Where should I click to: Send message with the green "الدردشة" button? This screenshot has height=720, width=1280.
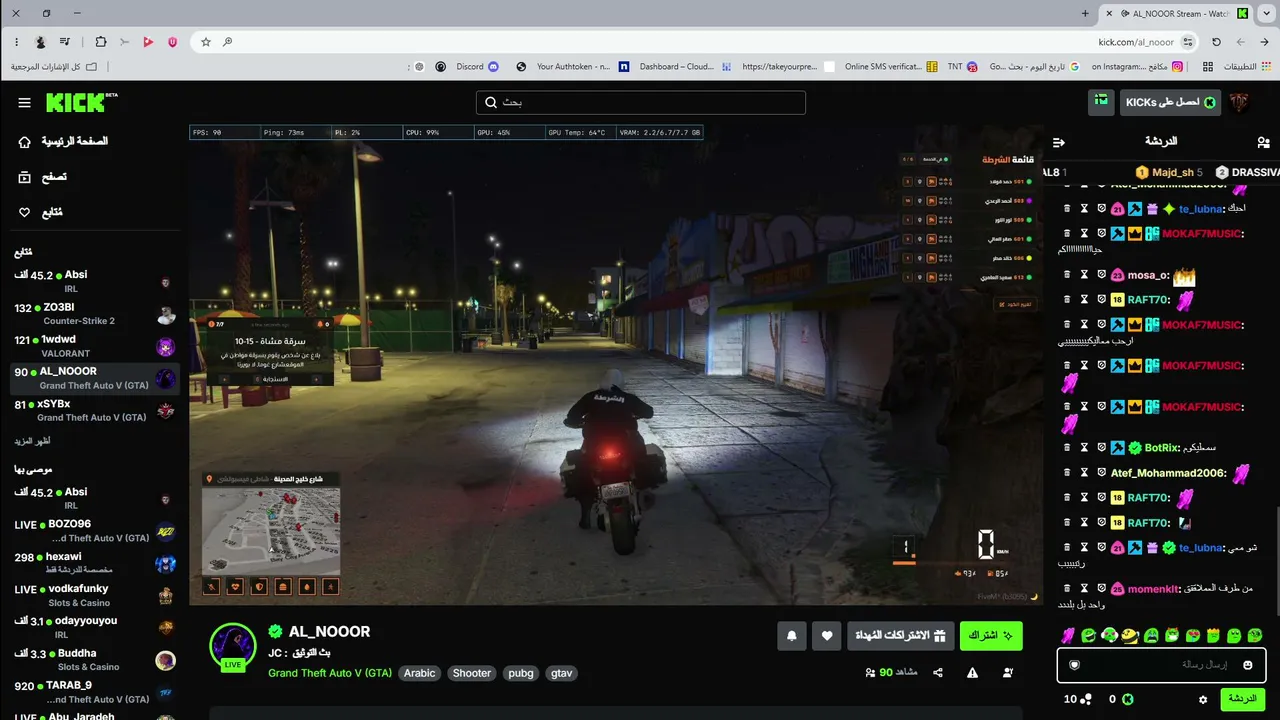pos(1243,699)
